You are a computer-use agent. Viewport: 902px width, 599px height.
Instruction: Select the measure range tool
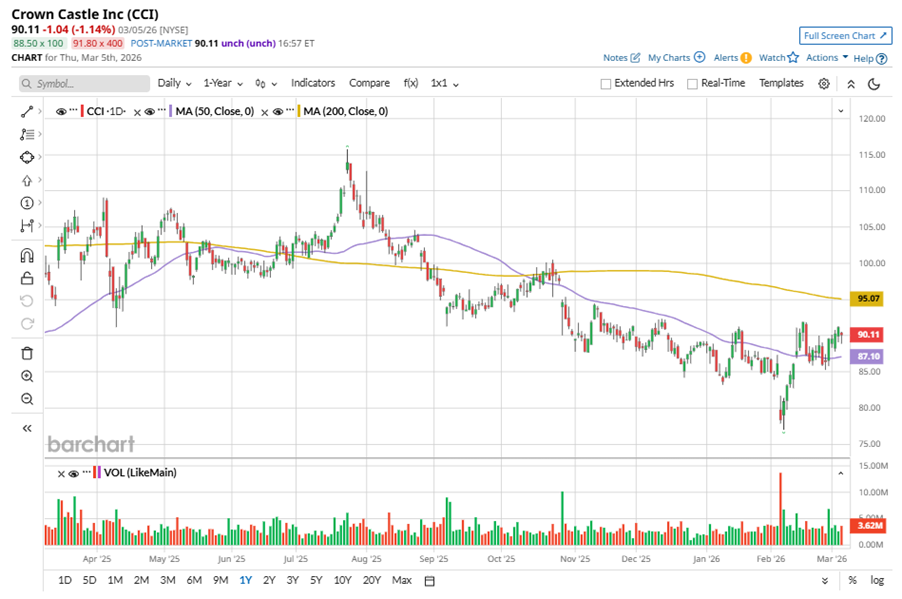click(27, 226)
